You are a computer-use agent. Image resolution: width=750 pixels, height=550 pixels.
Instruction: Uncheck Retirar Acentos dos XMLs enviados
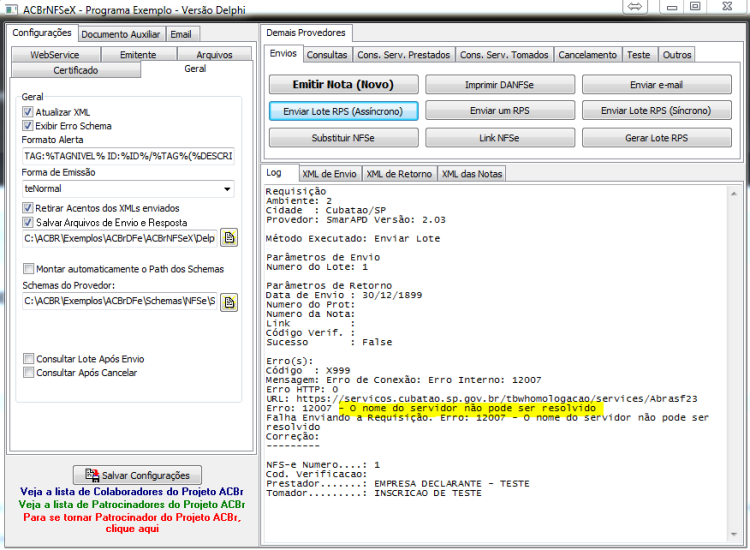point(28,208)
